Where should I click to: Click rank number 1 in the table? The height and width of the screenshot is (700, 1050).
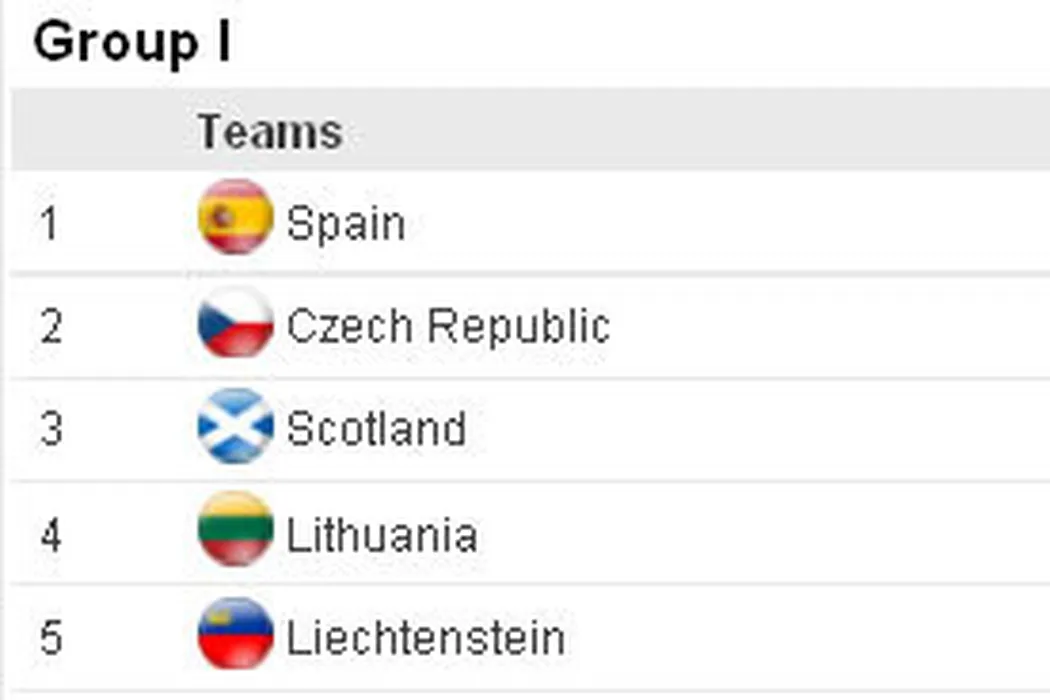pos(51,223)
